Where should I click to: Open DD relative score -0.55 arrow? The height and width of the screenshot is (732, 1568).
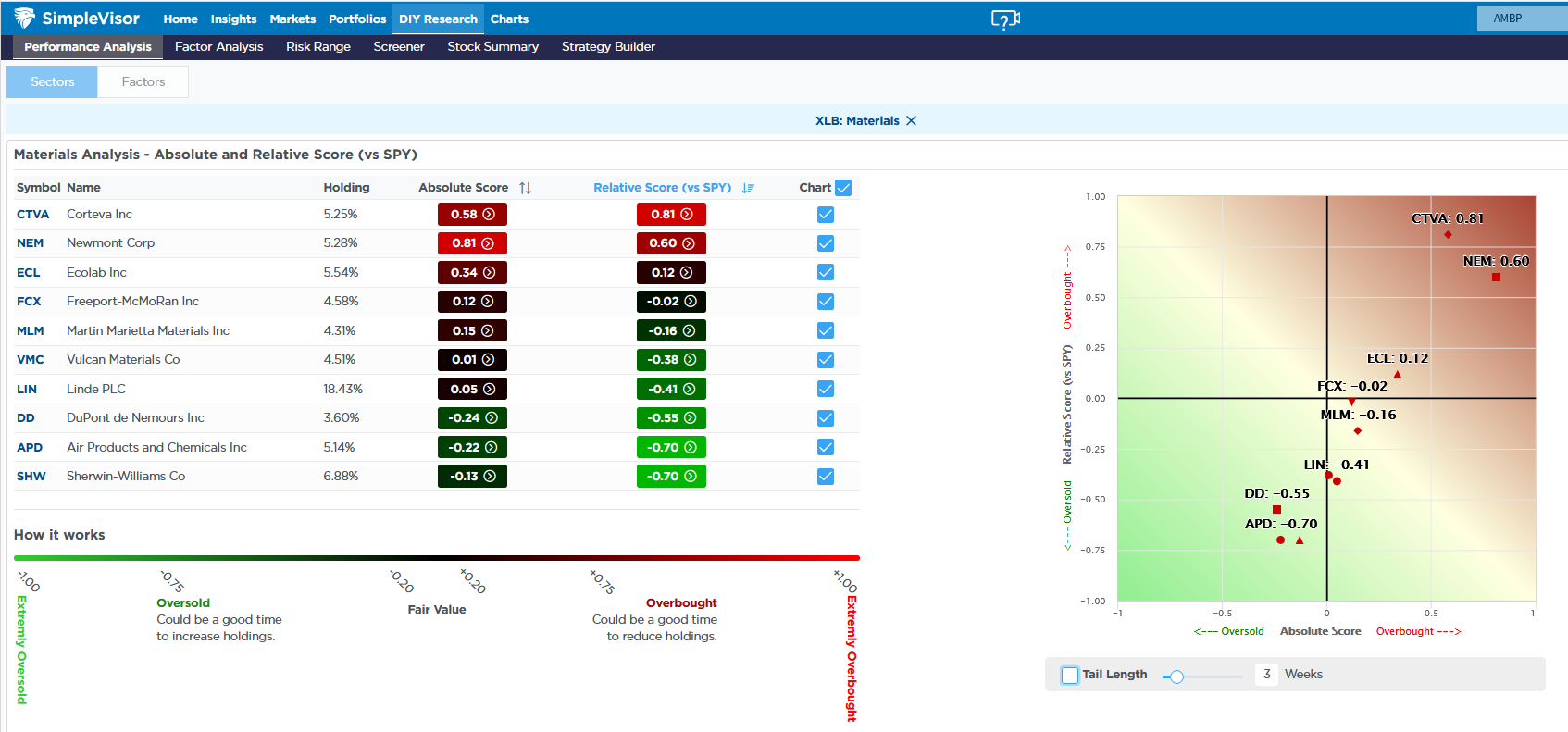click(690, 418)
